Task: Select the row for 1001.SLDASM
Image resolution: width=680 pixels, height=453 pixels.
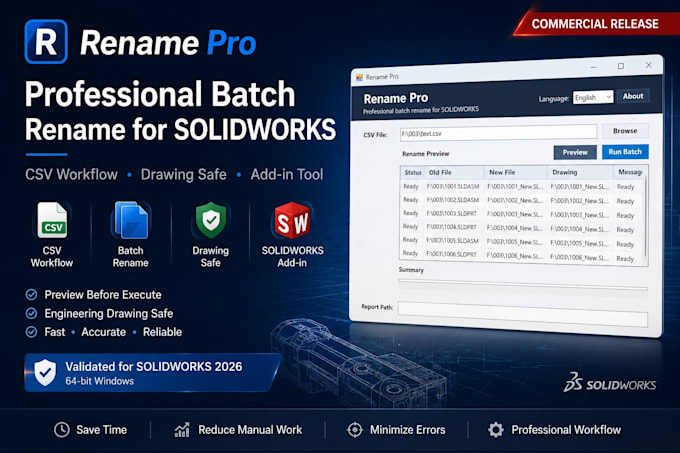Action: point(522,187)
